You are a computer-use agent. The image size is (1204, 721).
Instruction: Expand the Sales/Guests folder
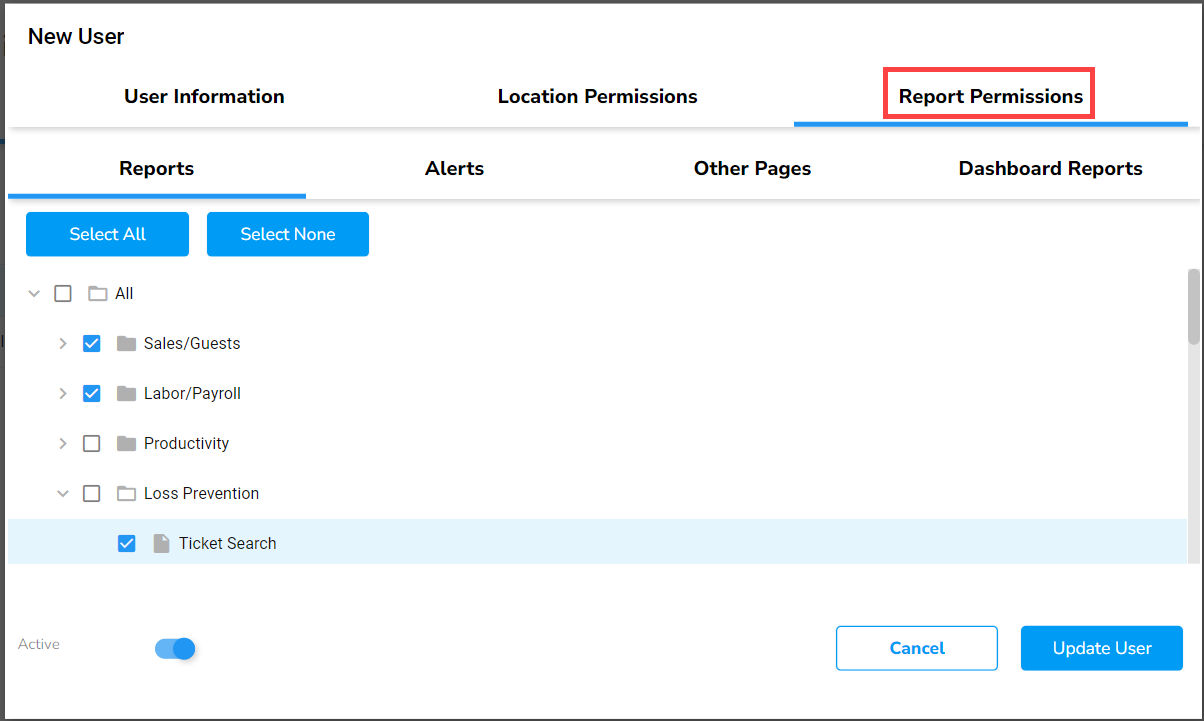coord(63,344)
